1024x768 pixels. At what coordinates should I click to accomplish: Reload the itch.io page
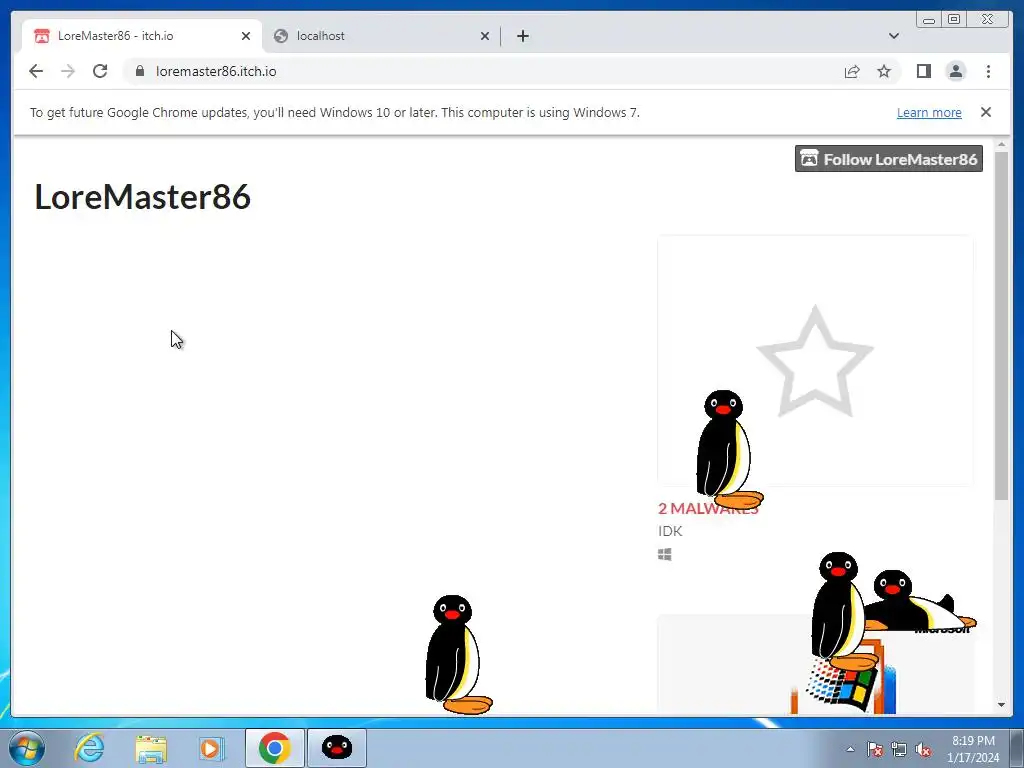coord(100,71)
